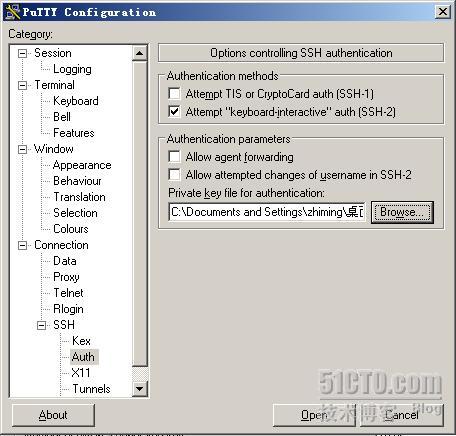Click the About button

(x=53, y=415)
